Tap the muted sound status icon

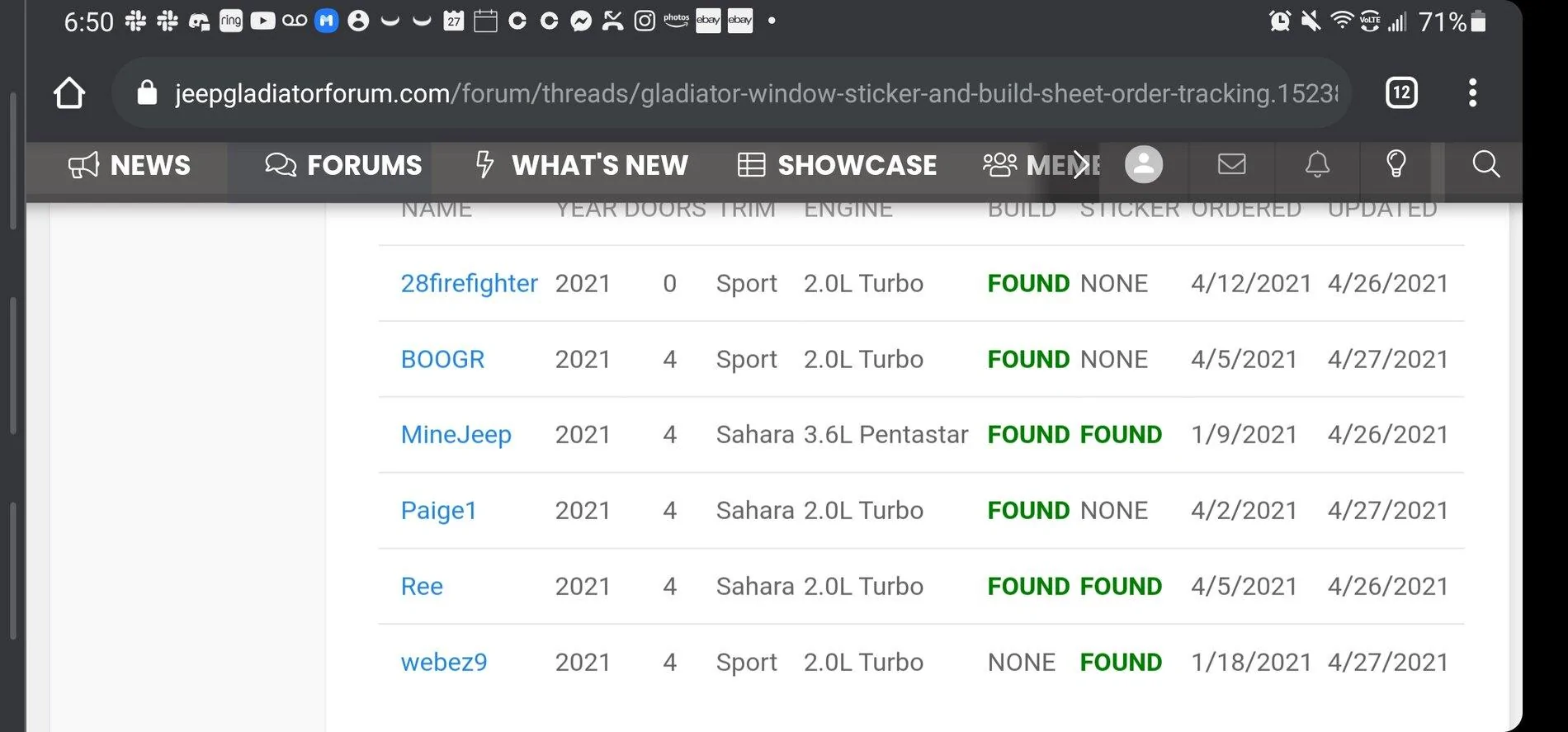coord(1311,21)
